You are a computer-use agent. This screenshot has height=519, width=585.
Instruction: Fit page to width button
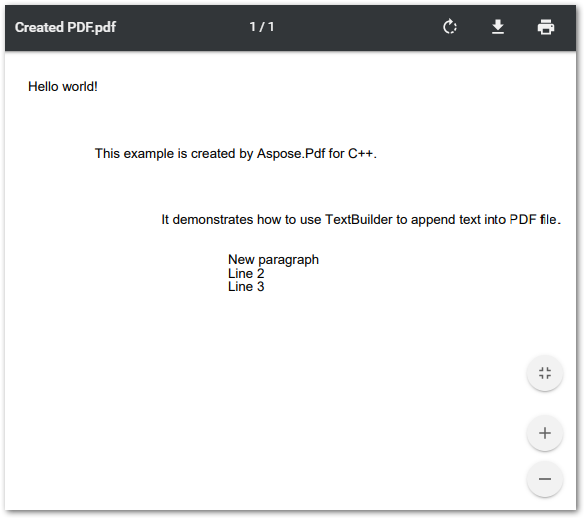tap(545, 373)
